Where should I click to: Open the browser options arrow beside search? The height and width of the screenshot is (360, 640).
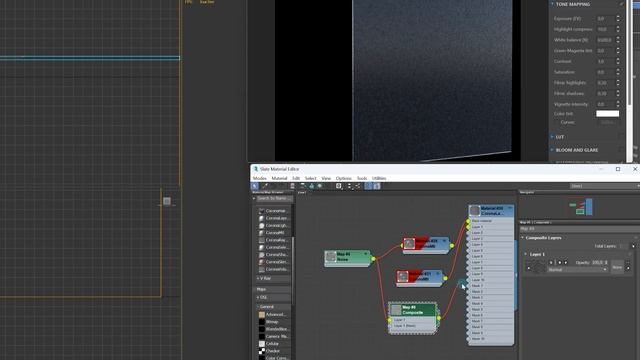[x=254, y=198]
